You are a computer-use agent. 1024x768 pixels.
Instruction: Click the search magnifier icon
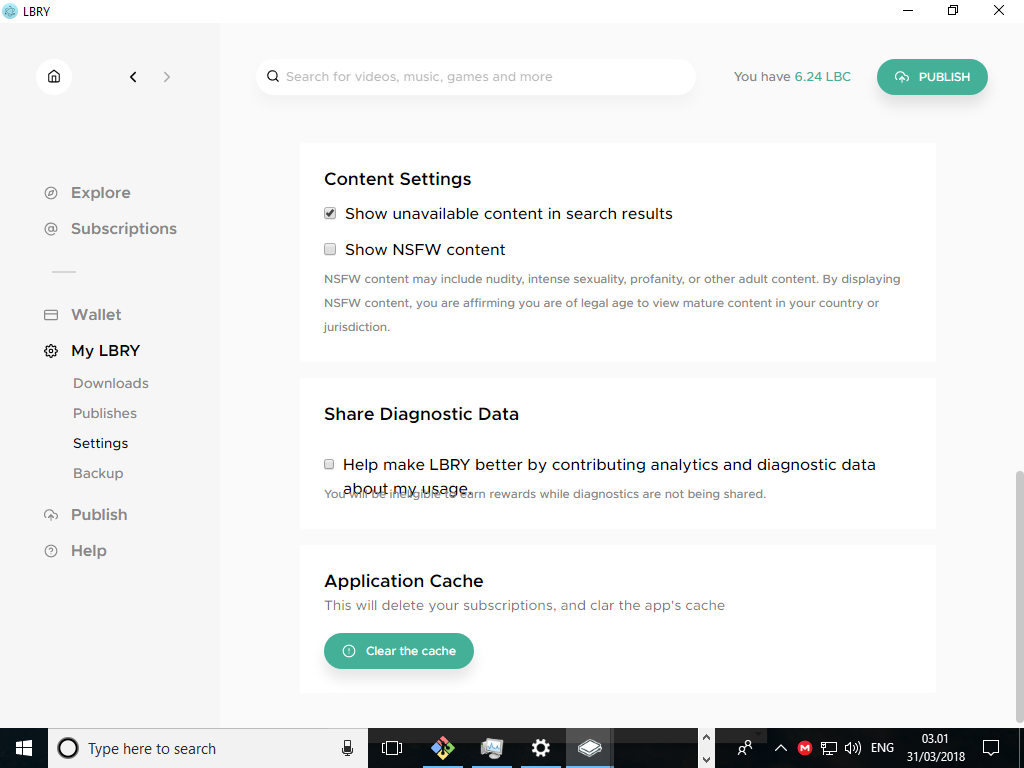click(273, 76)
